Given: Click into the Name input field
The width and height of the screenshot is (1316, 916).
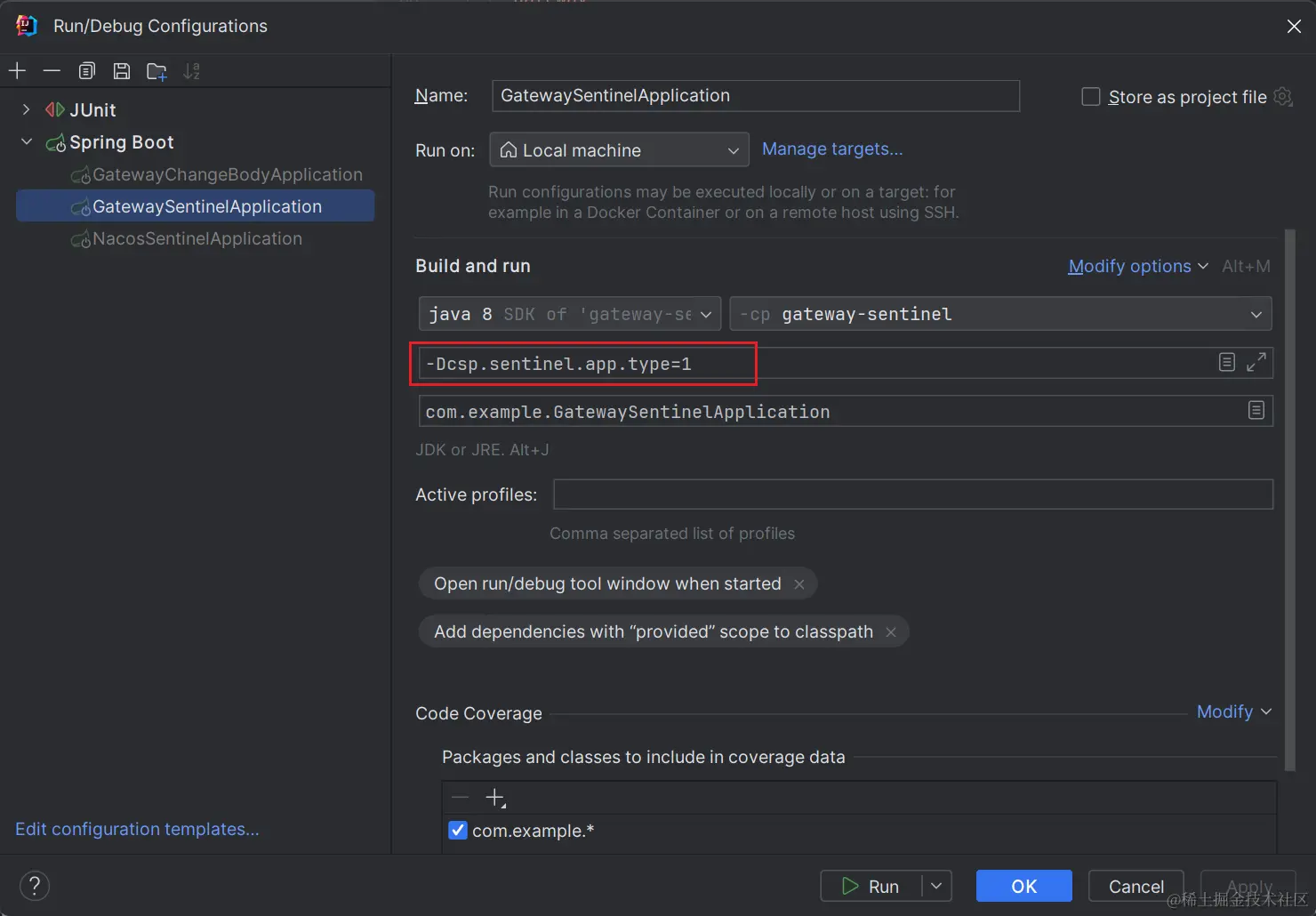Looking at the screenshot, I should tap(756, 96).
